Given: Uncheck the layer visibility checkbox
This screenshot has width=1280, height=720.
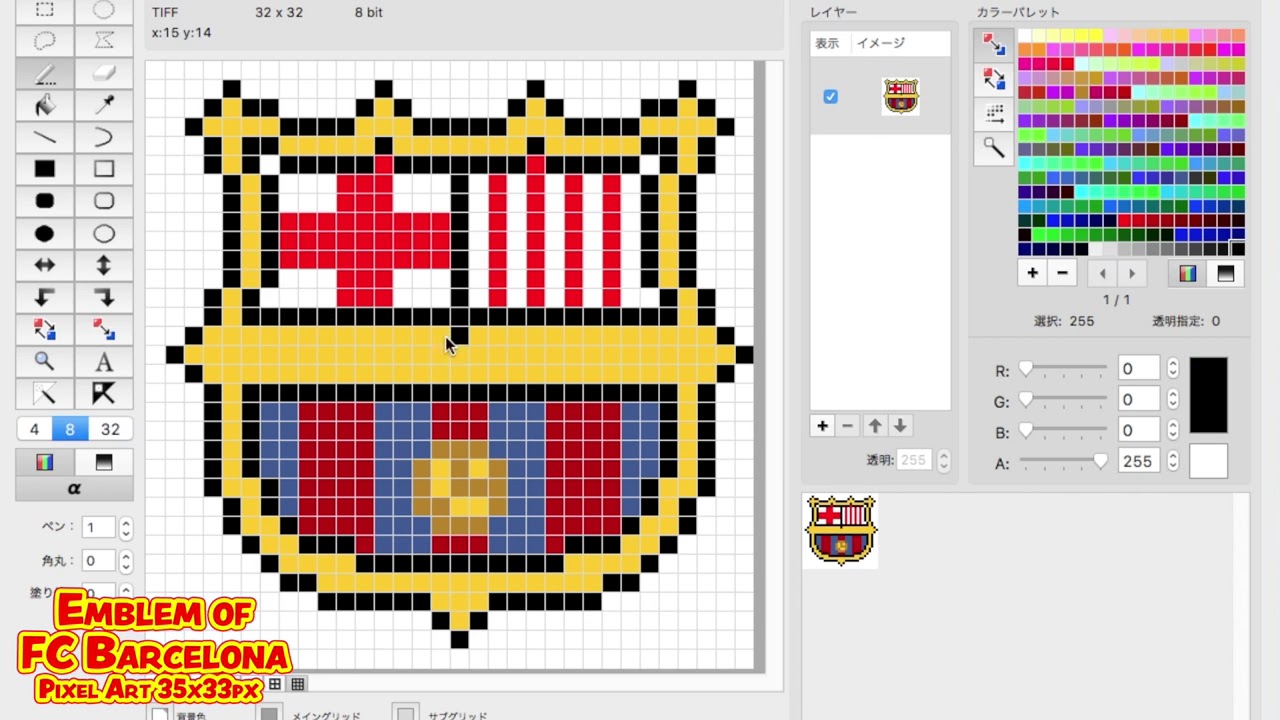Looking at the screenshot, I should click(830, 96).
